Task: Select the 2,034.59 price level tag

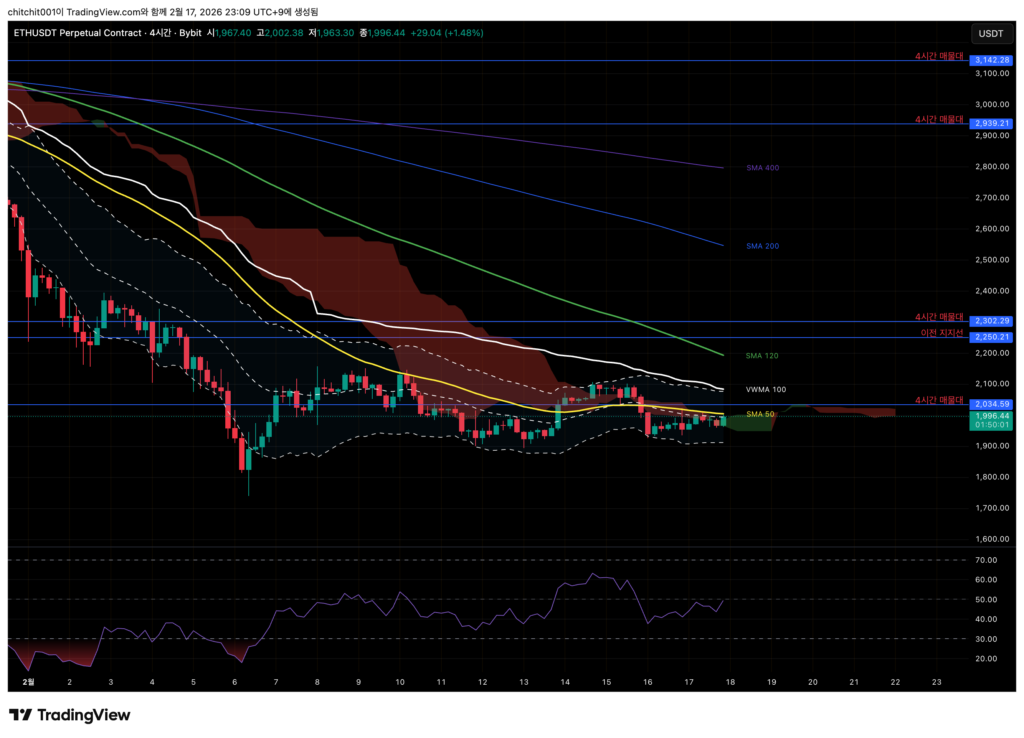Action: coord(991,404)
